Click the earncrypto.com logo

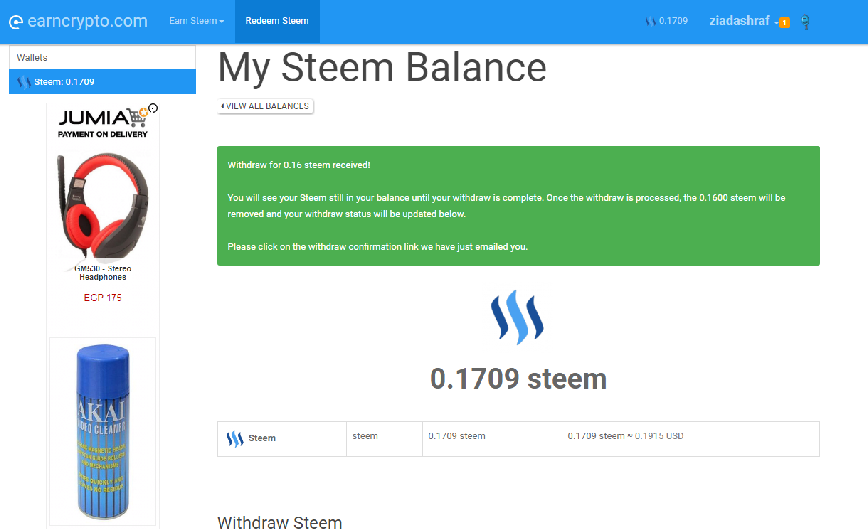78,21
